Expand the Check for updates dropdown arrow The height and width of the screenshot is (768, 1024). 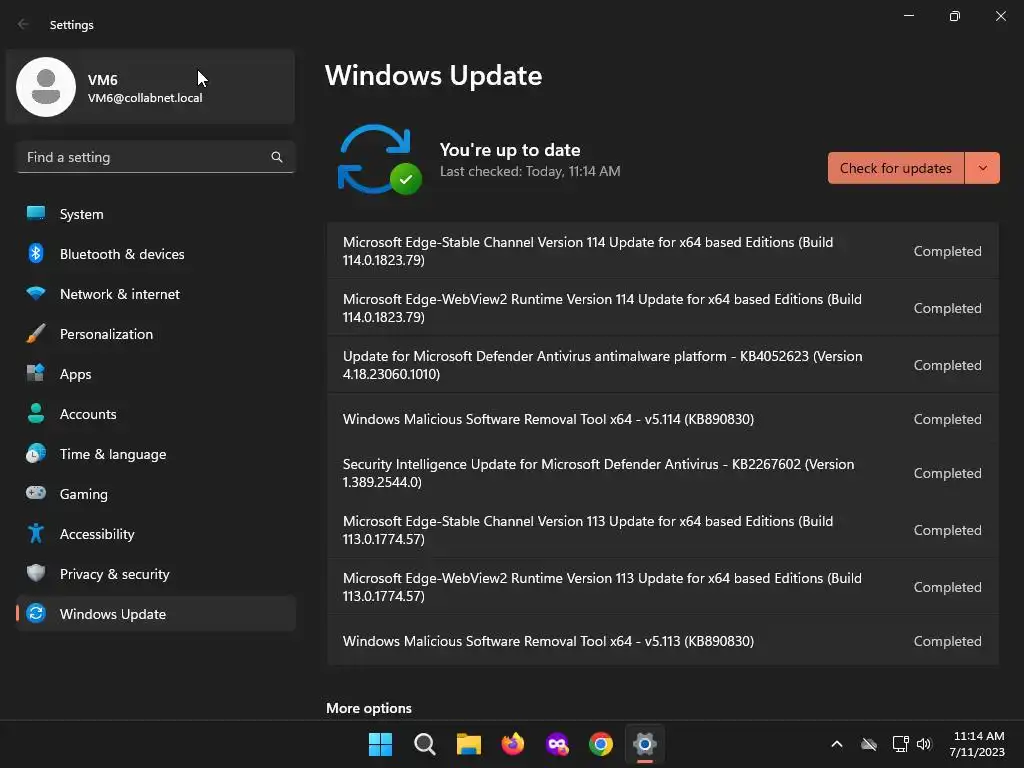point(982,168)
